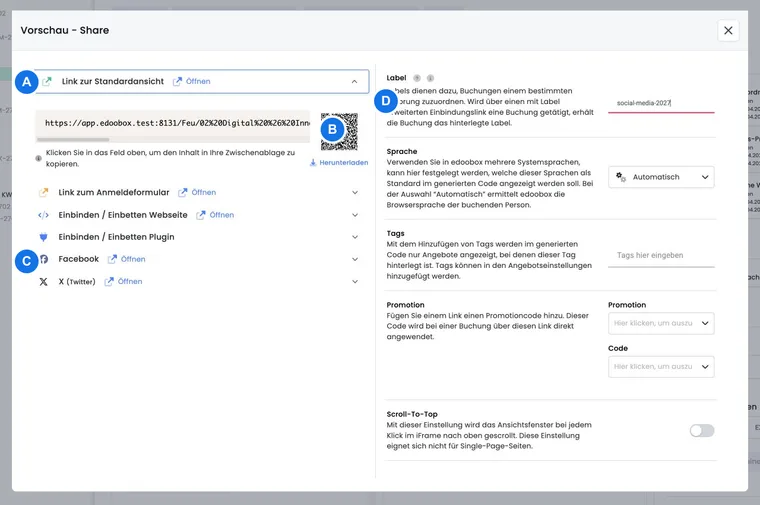
Task: Open the Link zur Standardansicht via Öffnen
Action: click(192, 81)
